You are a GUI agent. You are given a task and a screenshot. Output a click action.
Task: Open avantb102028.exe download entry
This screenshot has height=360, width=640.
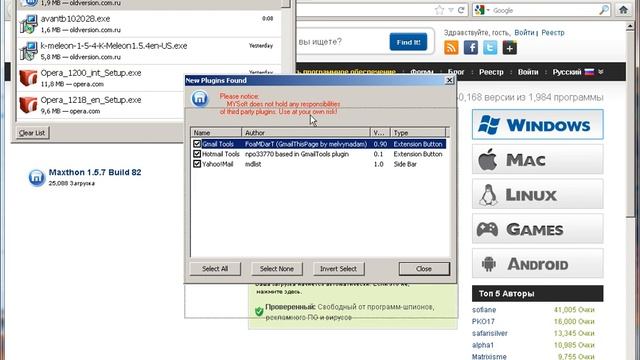[149, 24]
